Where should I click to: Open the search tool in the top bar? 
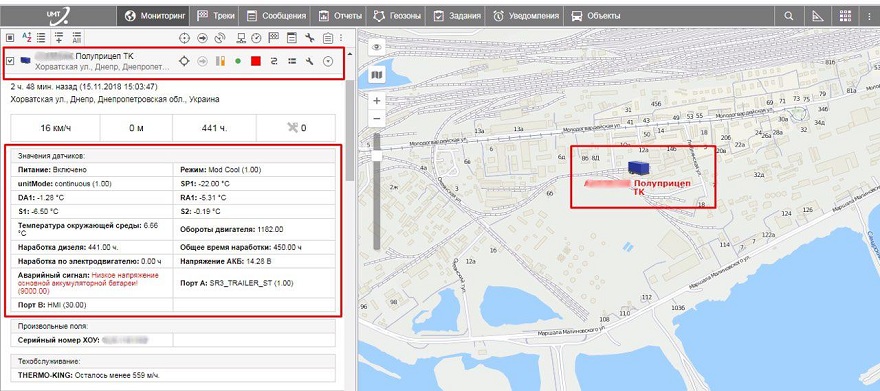click(x=789, y=16)
